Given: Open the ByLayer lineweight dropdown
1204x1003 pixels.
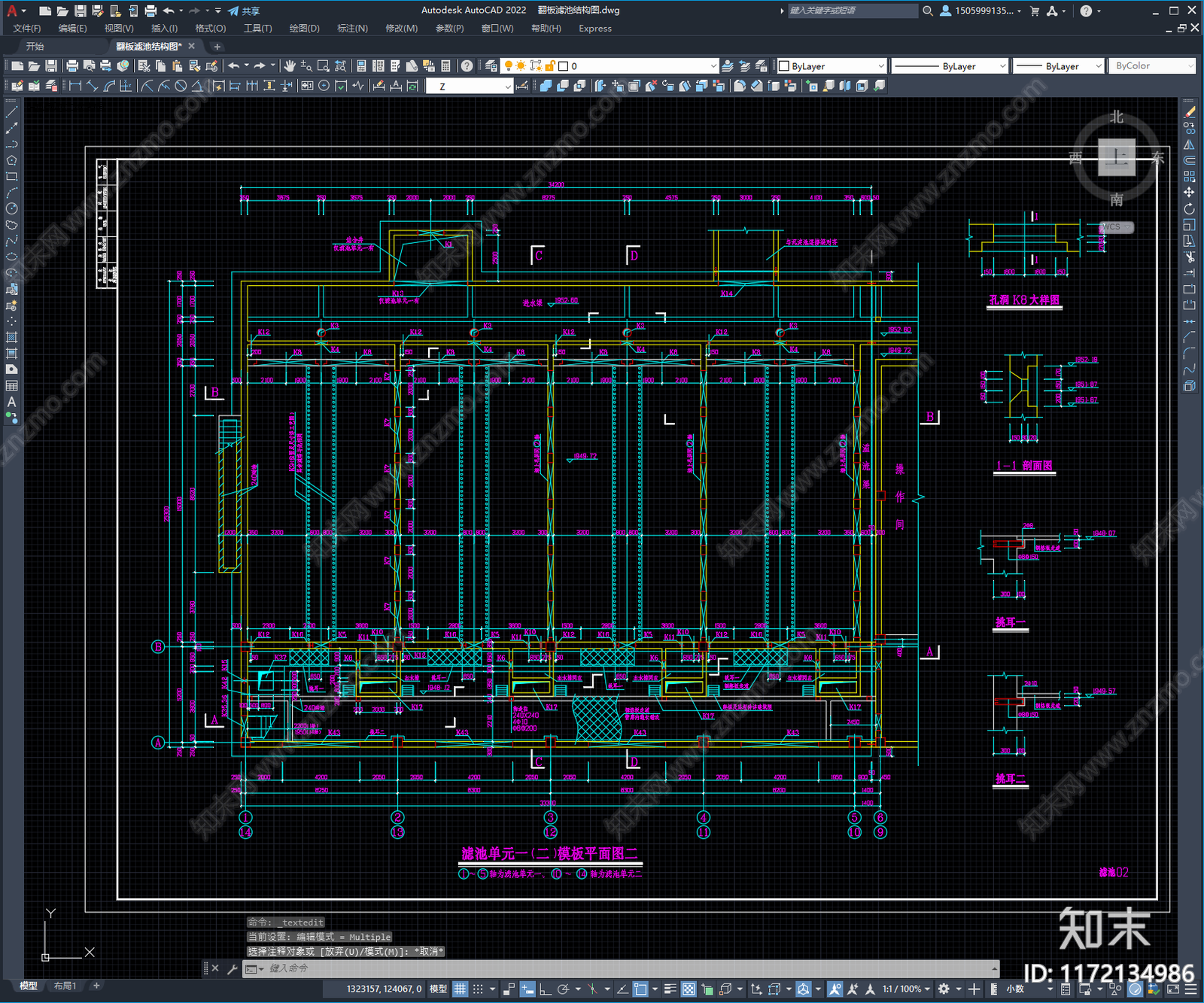Looking at the screenshot, I should pos(1058,66).
